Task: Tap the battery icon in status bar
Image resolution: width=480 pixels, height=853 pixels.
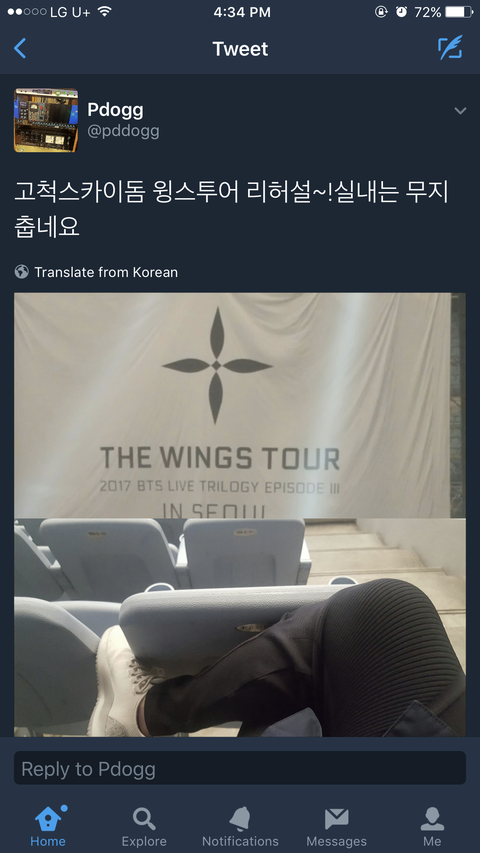Action: click(x=458, y=12)
